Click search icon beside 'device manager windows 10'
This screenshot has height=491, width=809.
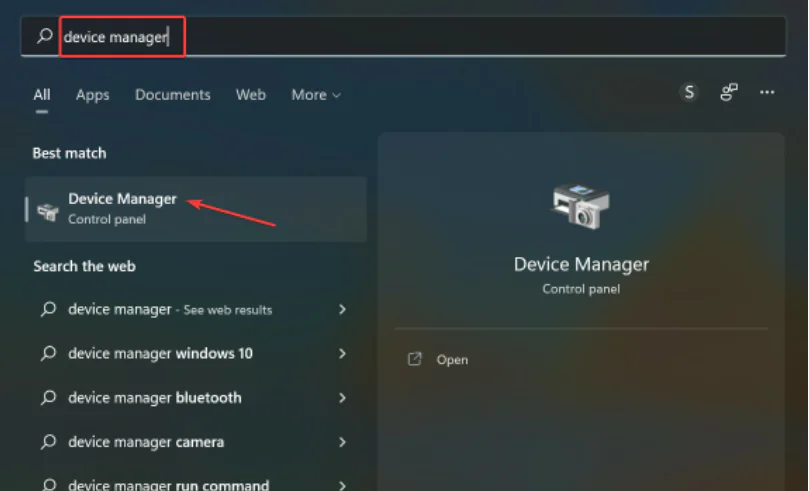(48, 353)
